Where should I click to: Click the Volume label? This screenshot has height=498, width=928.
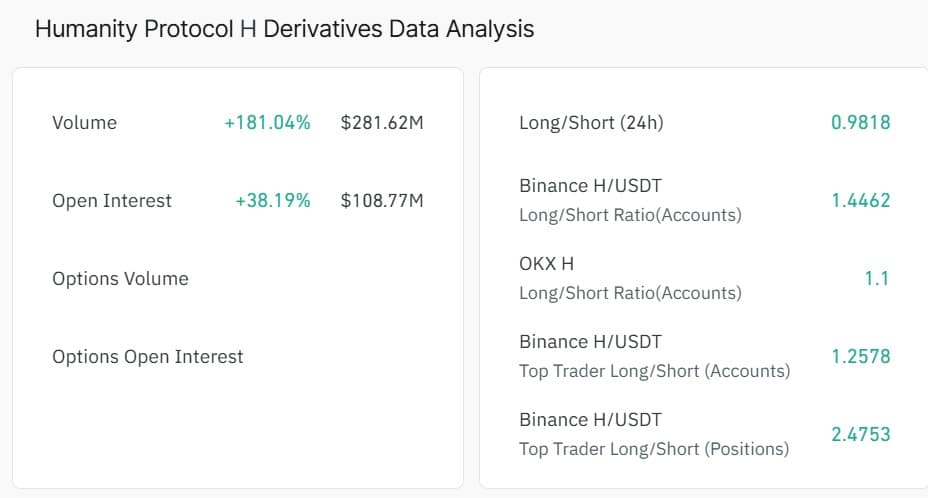(85, 123)
